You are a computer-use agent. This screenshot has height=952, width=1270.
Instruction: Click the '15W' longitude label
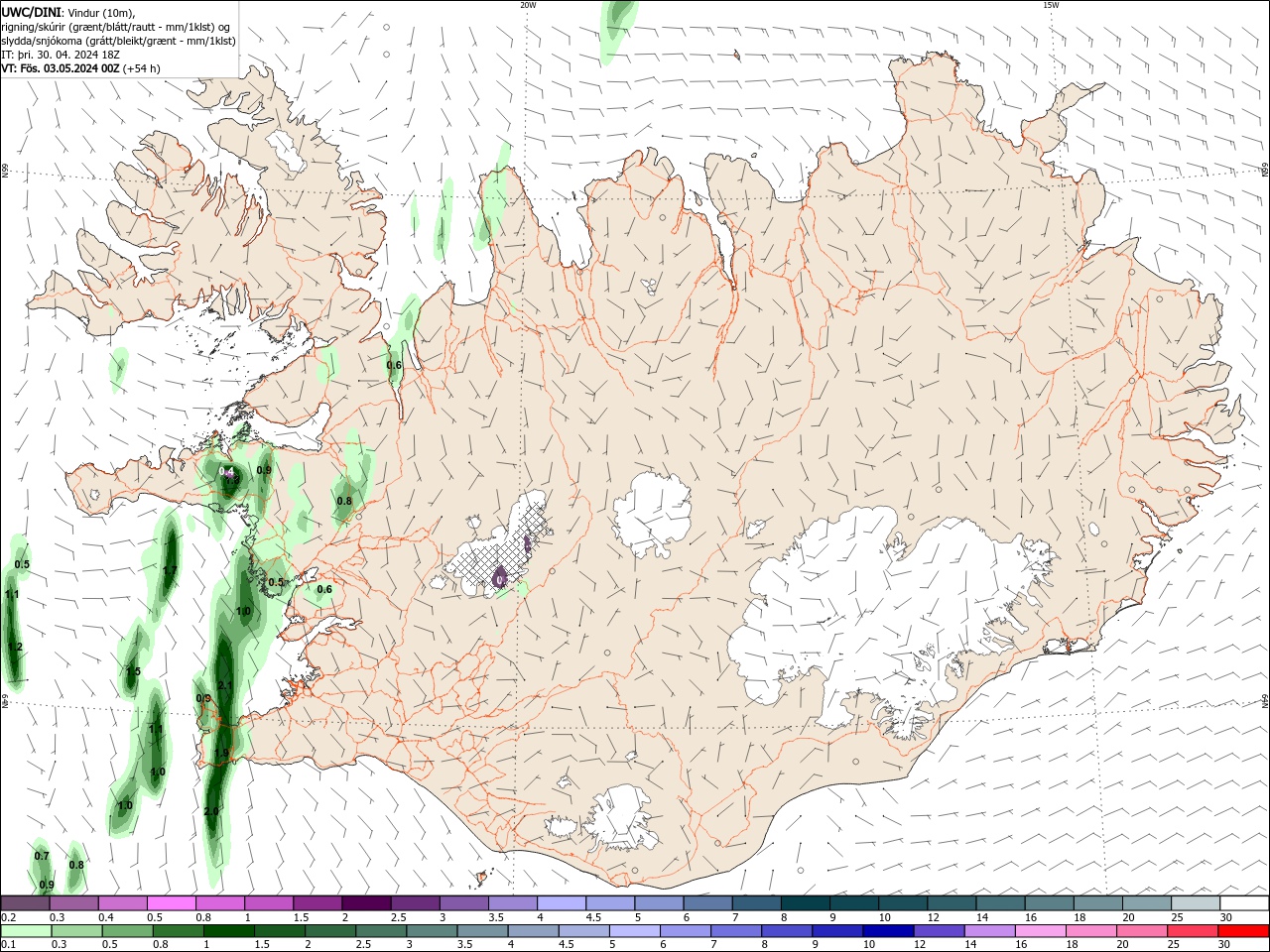[1051, 5]
